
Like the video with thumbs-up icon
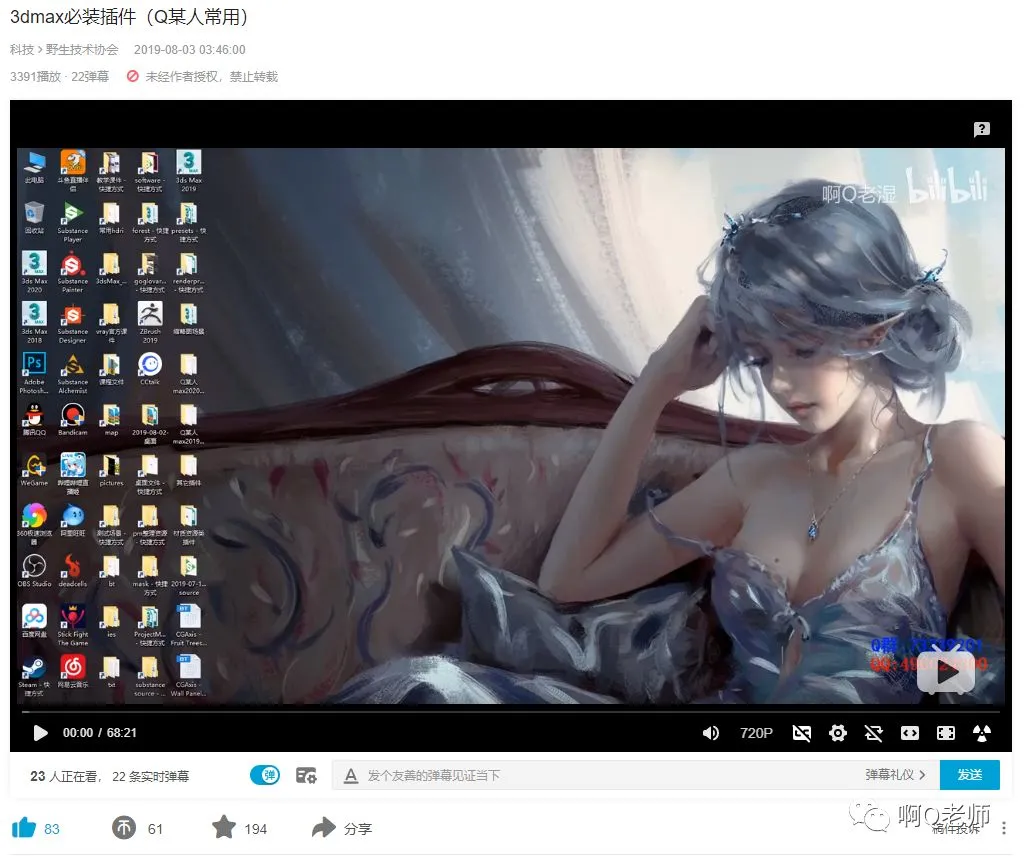(x=24, y=827)
